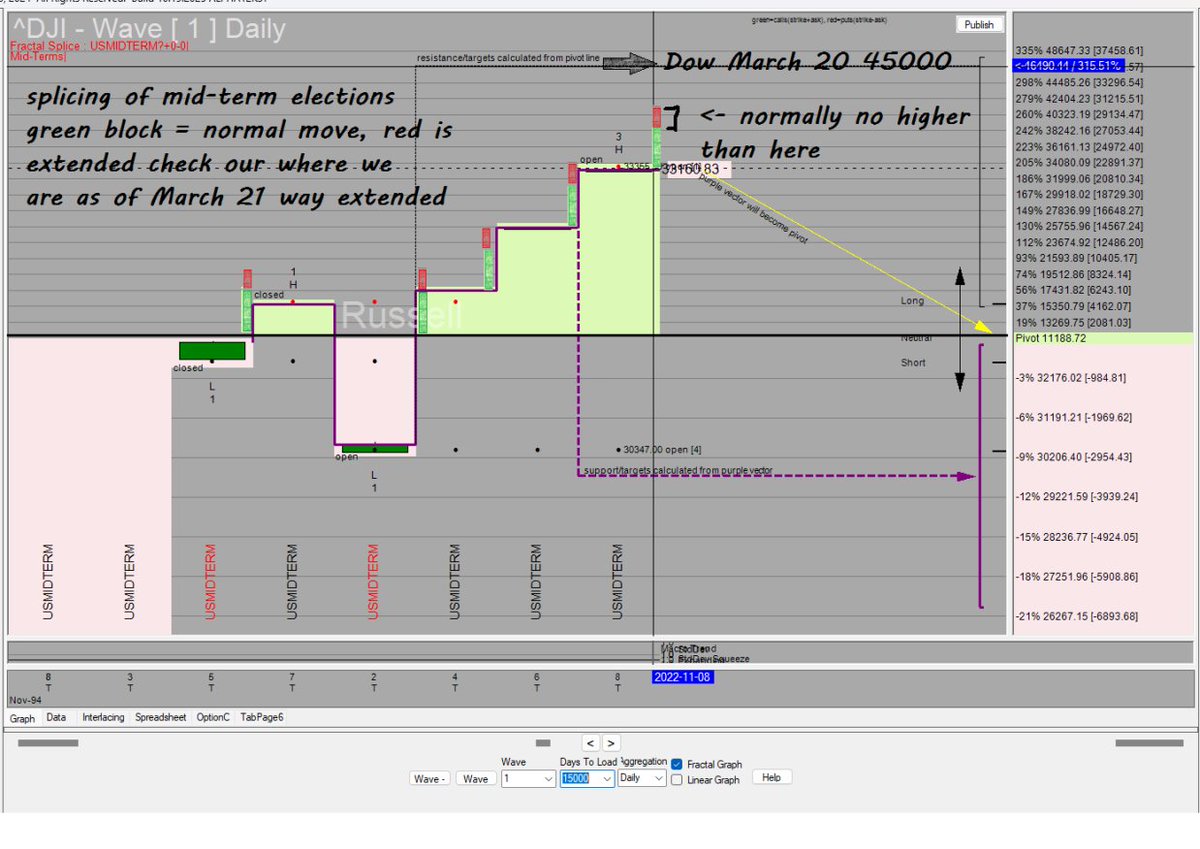Click the 'Wave -' button
The width and height of the screenshot is (1200, 849).
[430, 778]
